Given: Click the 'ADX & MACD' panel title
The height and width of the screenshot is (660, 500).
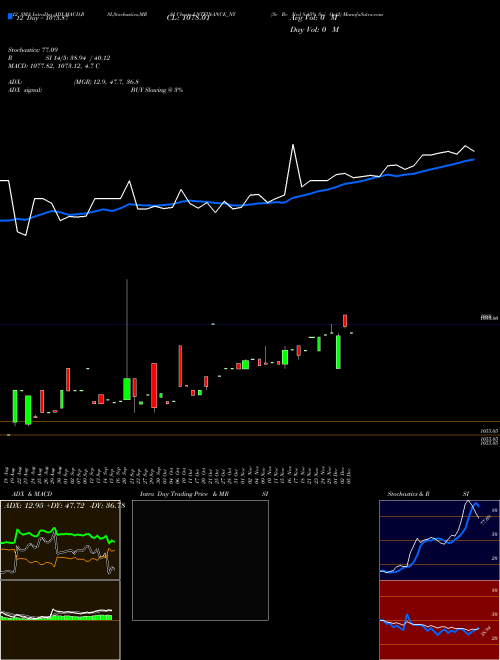Looking at the screenshot, I should pos(32,494).
